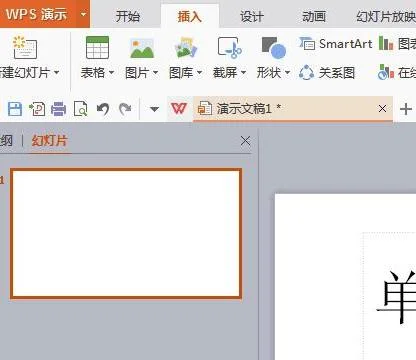
Task: Expand the 新建幻灯片 dropdown arrow
Action: coord(56,72)
